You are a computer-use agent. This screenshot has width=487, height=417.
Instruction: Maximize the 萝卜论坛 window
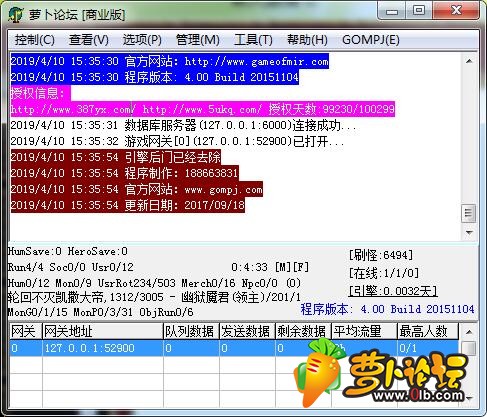[x=419, y=11]
